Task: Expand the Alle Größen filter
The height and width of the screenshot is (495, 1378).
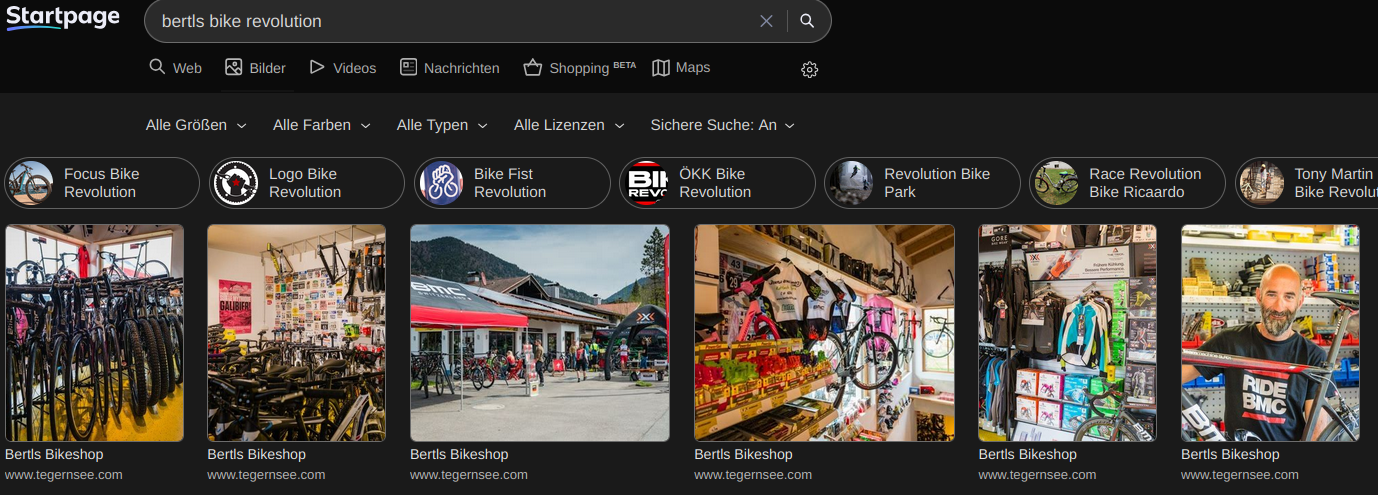Action: click(196, 125)
